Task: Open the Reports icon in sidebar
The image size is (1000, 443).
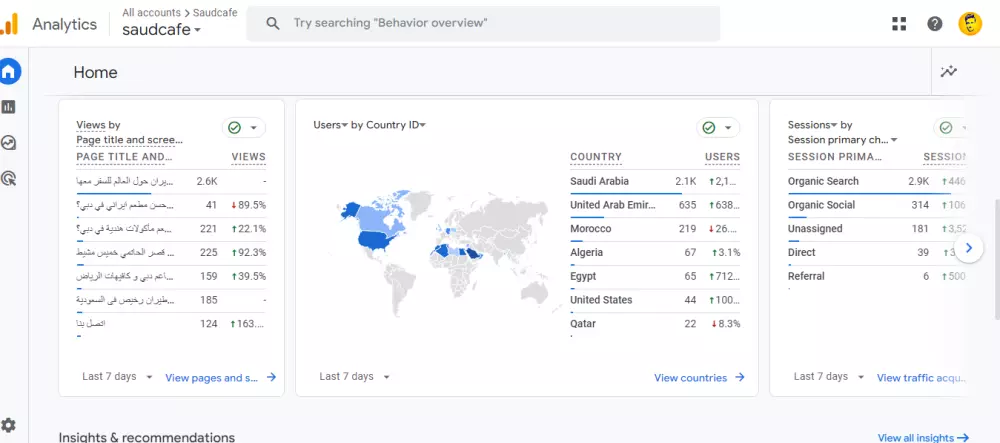Action: coord(9,107)
